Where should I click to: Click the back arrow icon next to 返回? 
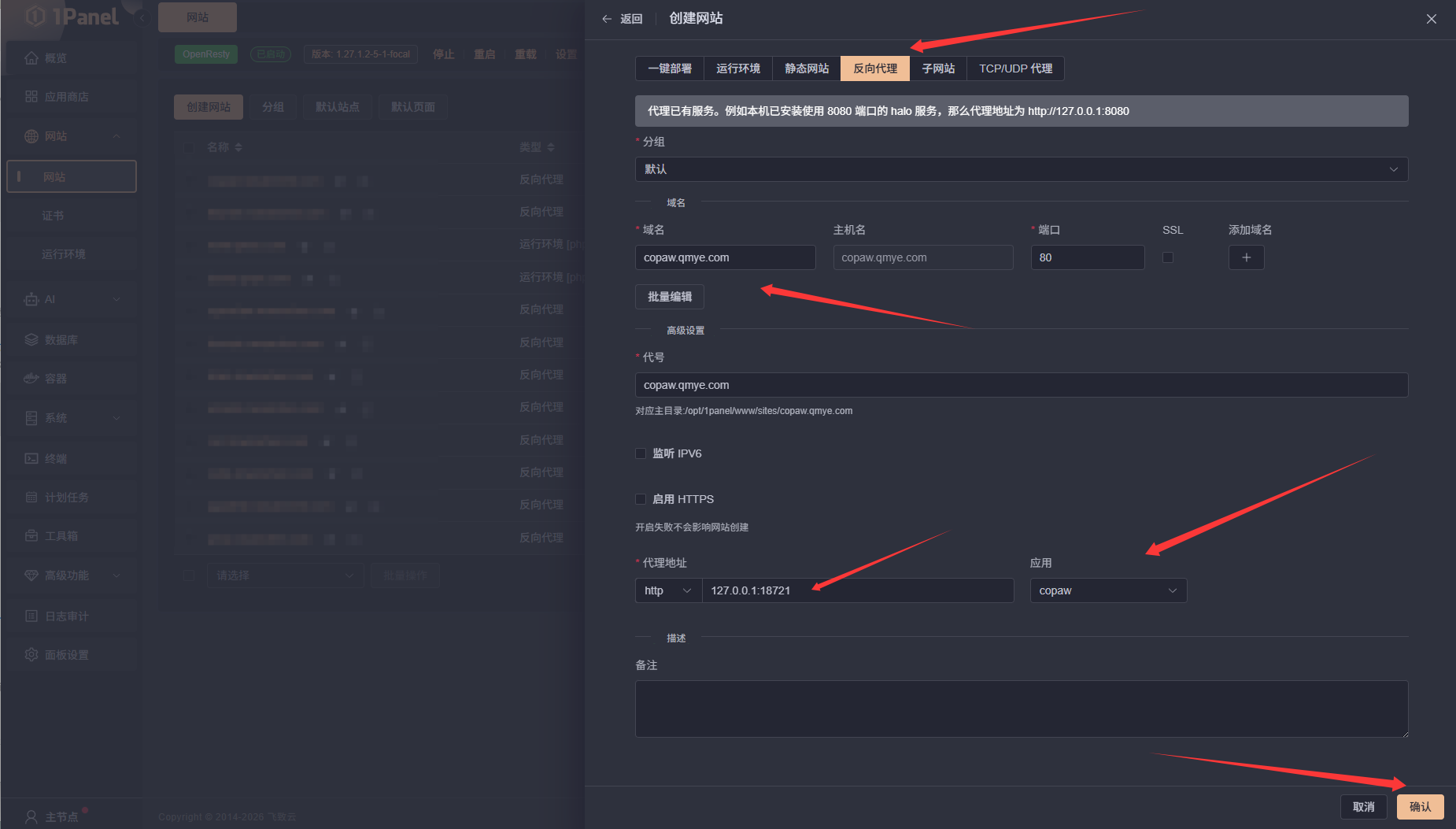pyautogui.click(x=607, y=19)
